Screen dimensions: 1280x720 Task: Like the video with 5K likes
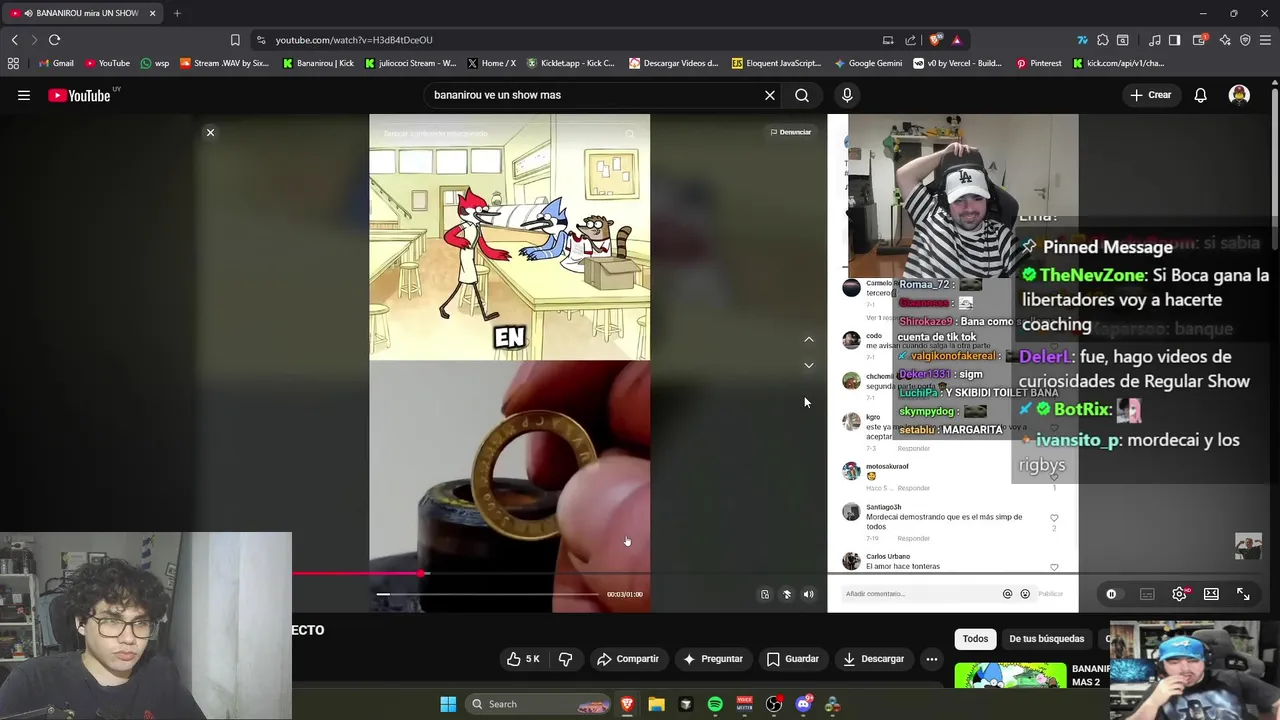[x=523, y=659]
